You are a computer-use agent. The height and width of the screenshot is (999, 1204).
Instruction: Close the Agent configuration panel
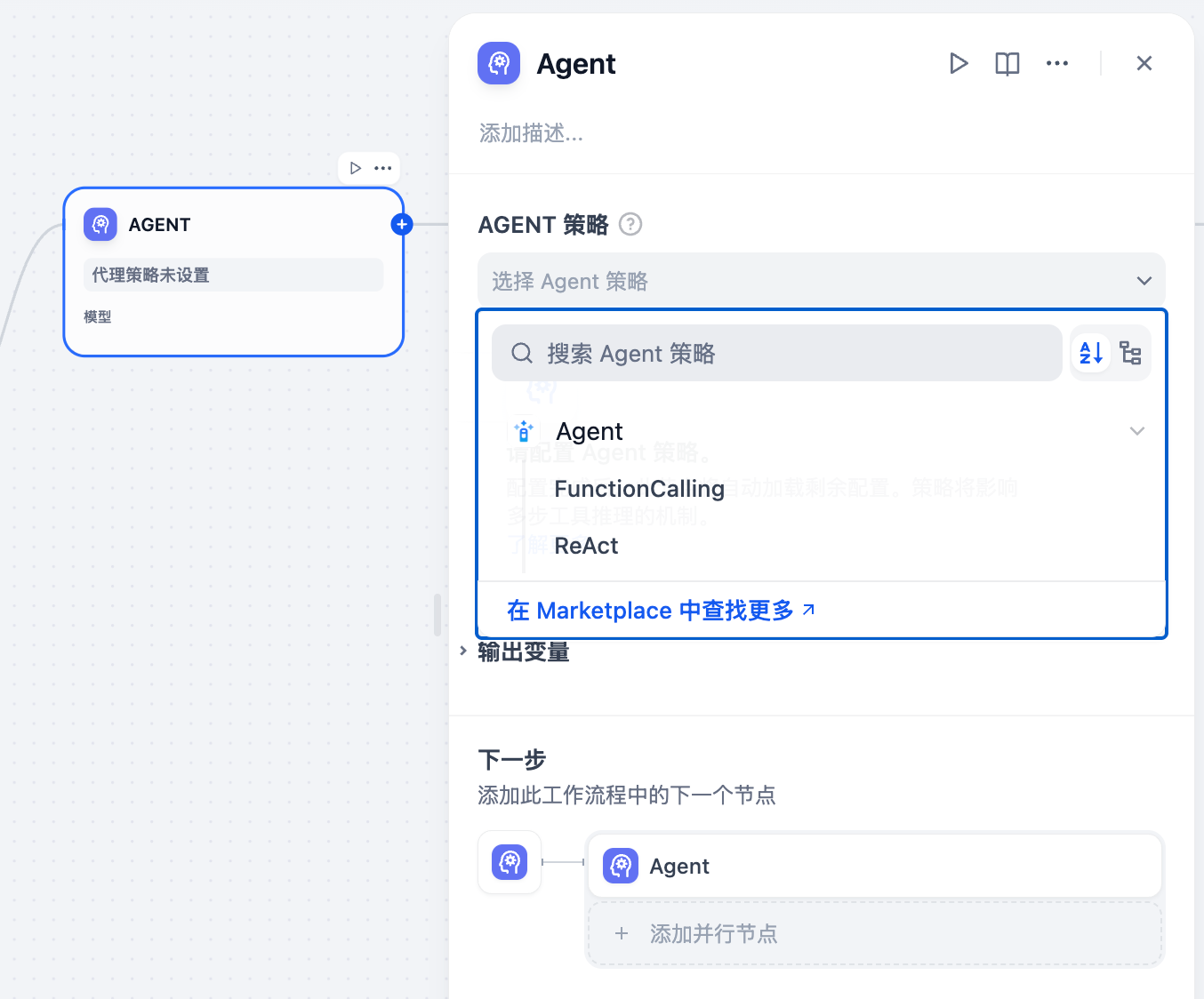pyautogui.click(x=1144, y=63)
